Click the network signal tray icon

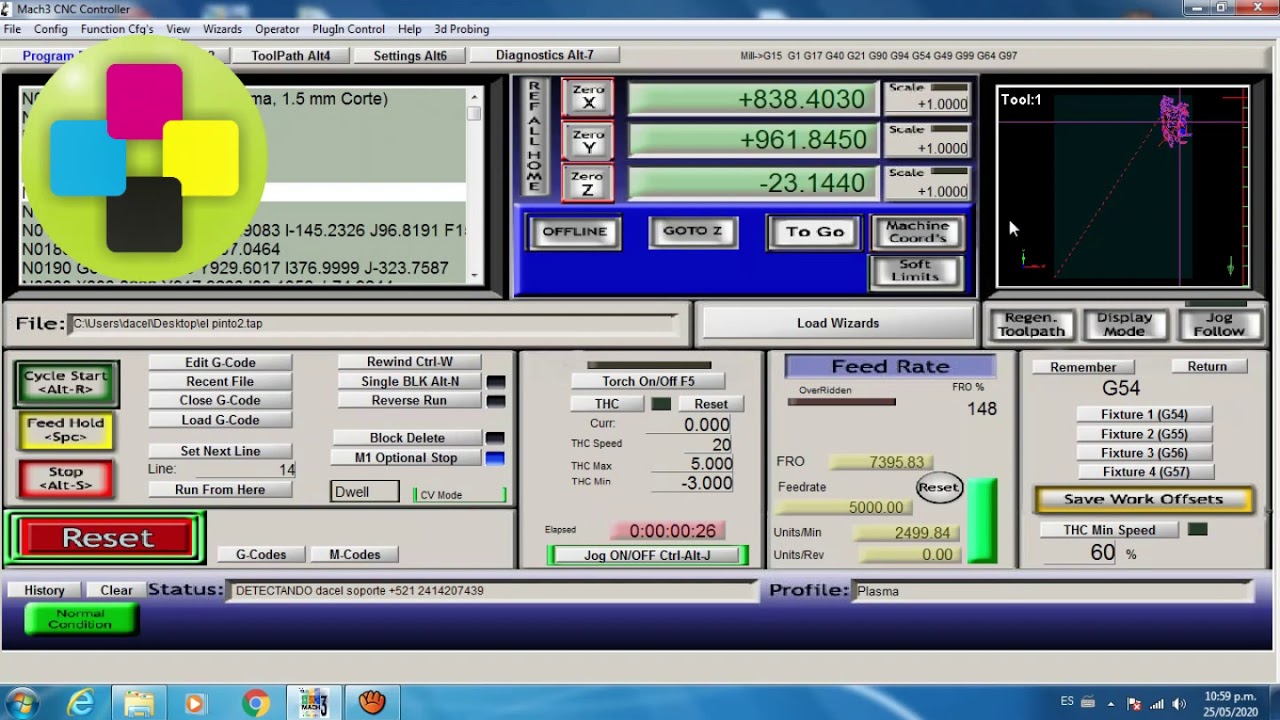click(x=1156, y=703)
